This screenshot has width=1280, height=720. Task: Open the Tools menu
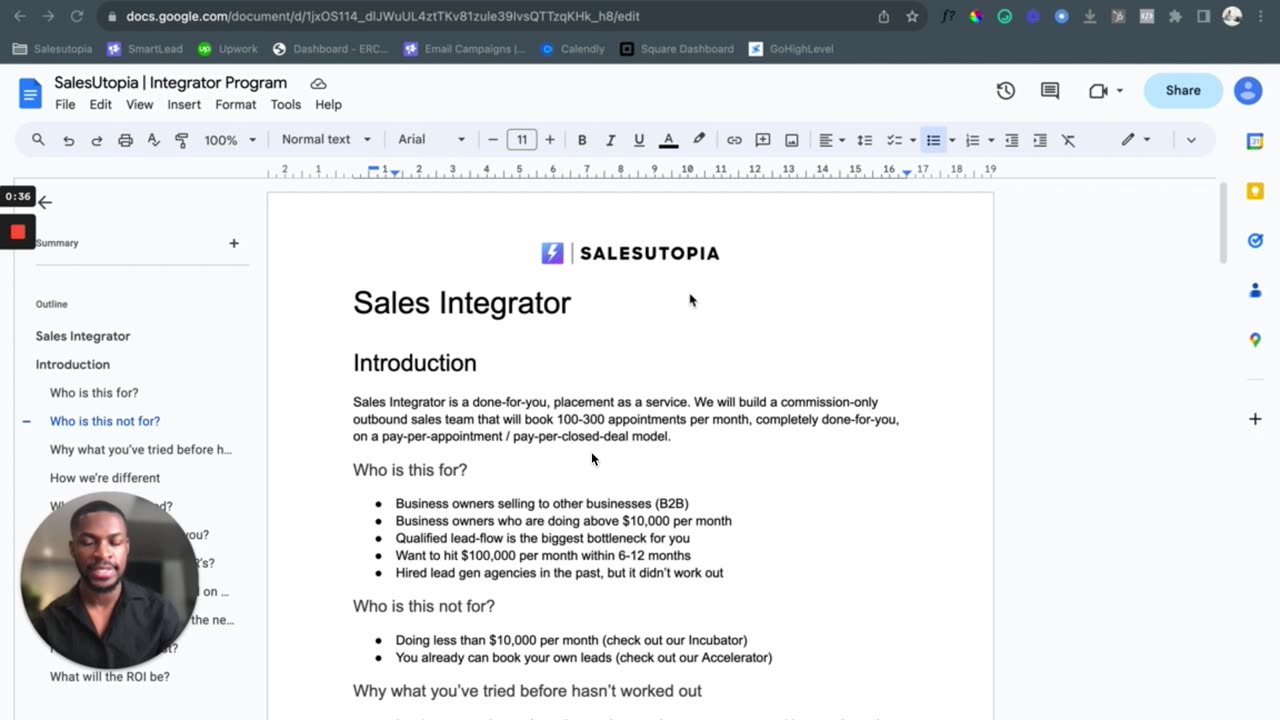[285, 104]
